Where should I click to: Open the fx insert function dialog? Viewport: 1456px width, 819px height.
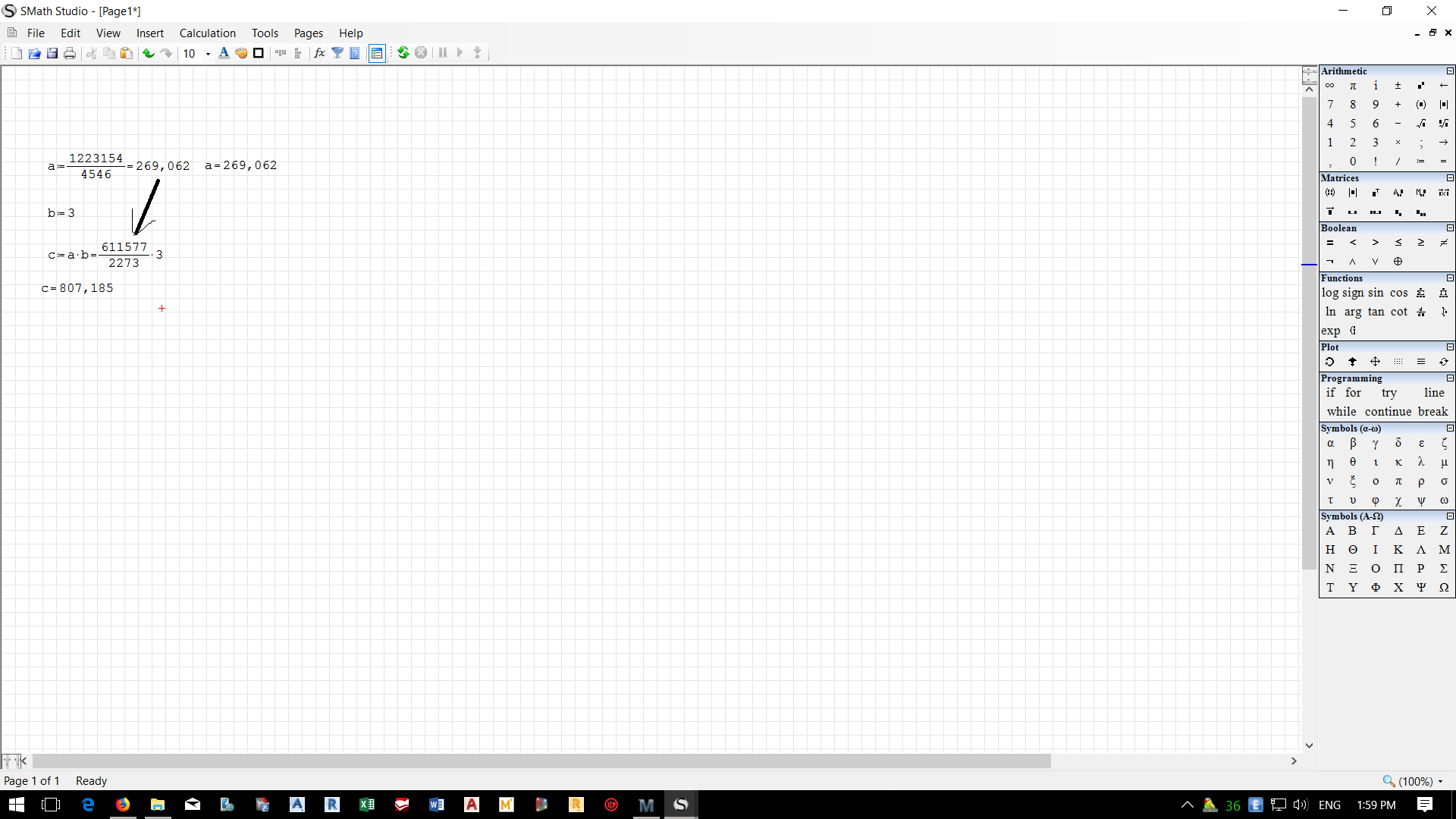pos(319,53)
